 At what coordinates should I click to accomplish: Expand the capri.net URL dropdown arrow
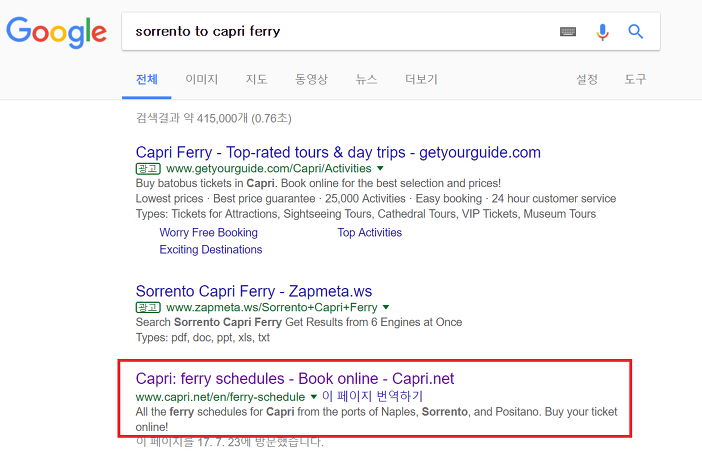(313, 397)
